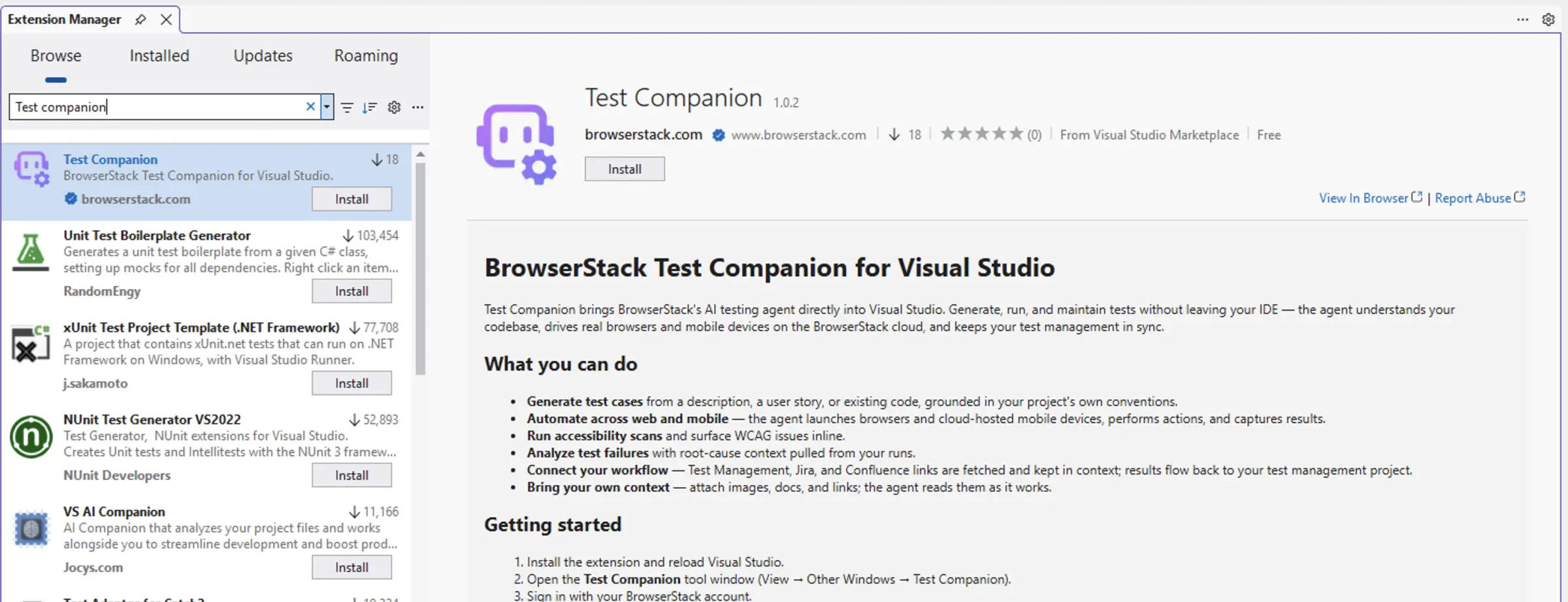Go to the Roaming tab
The width and height of the screenshot is (1568, 602).
366,56
